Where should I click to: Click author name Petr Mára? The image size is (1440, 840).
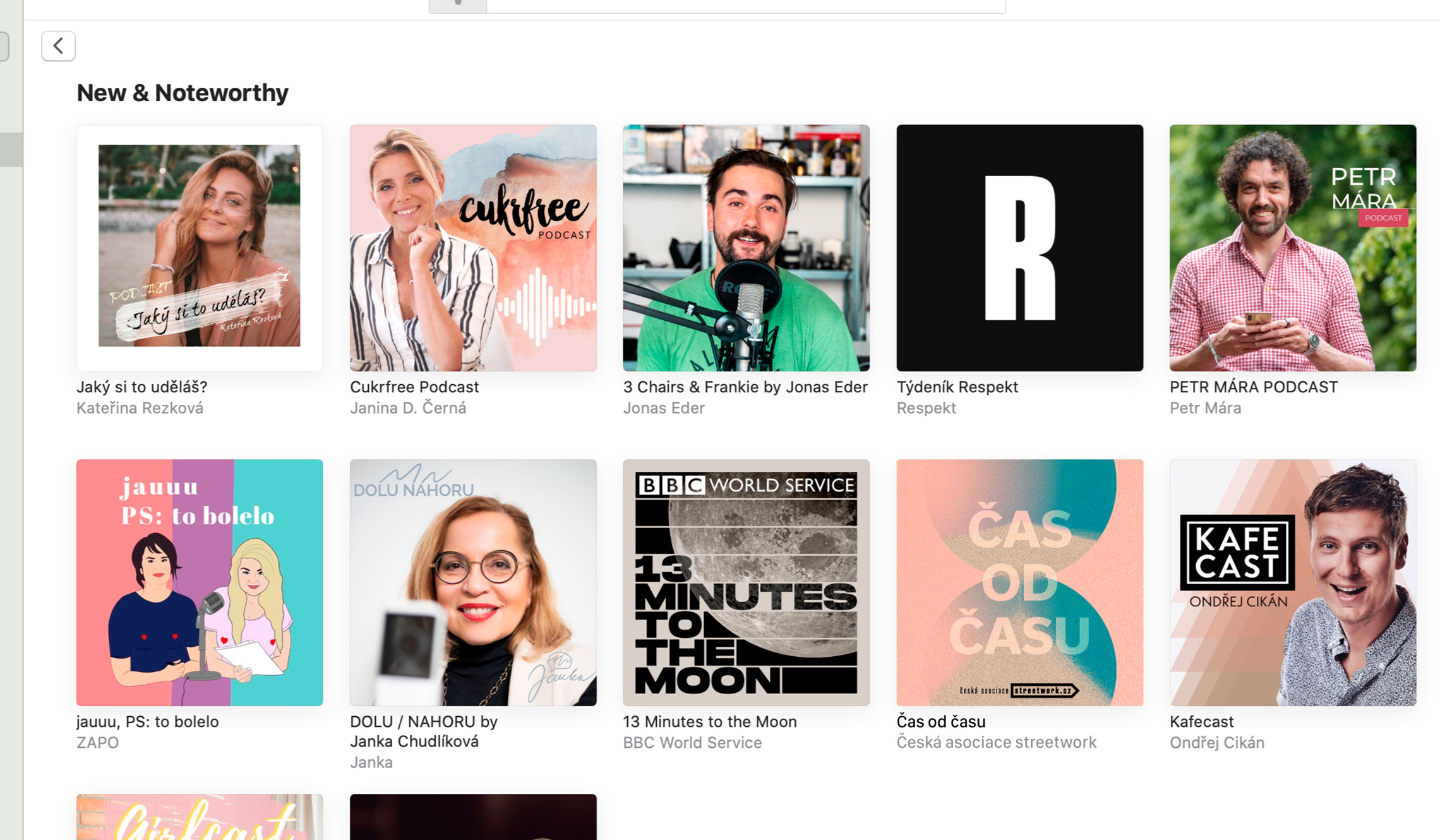[x=1205, y=408]
